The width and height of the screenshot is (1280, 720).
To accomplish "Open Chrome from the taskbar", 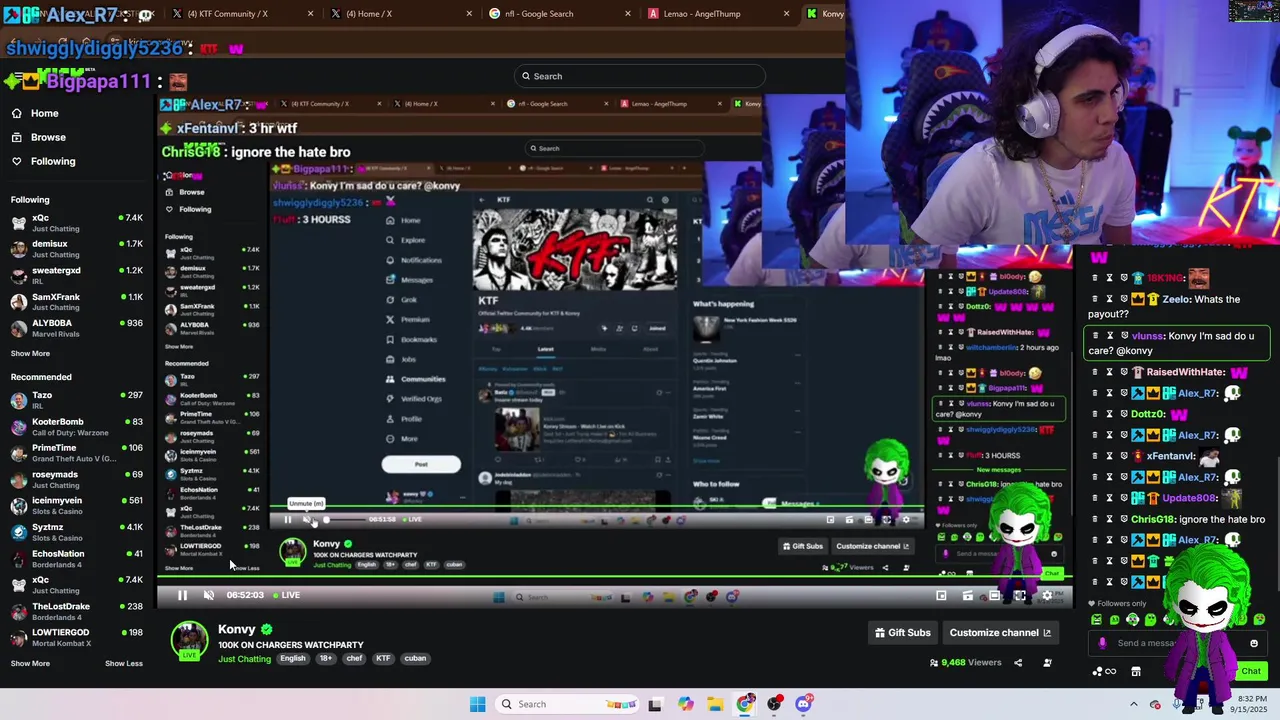I will 745,704.
